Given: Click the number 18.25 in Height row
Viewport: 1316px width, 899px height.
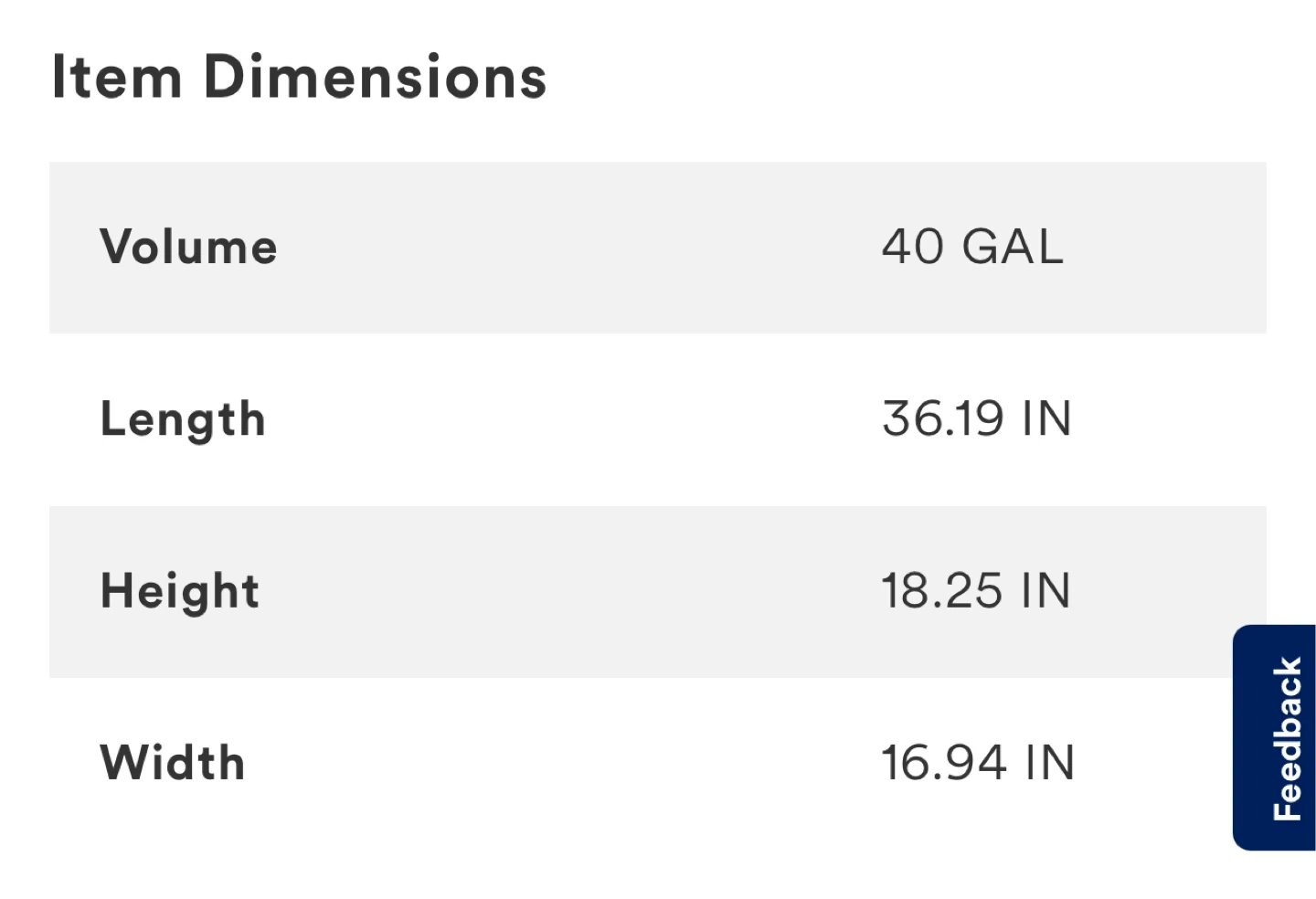Looking at the screenshot, I should [941, 591].
